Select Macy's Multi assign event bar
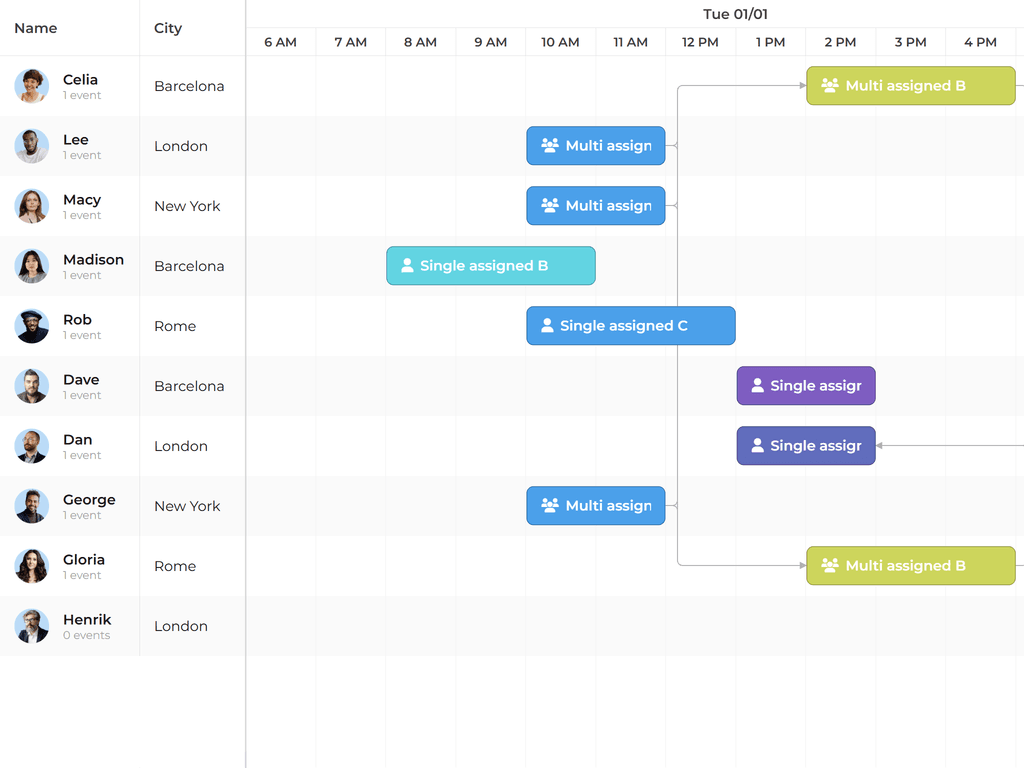Viewport: 1024px width, 768px height. tap(595, 205)
